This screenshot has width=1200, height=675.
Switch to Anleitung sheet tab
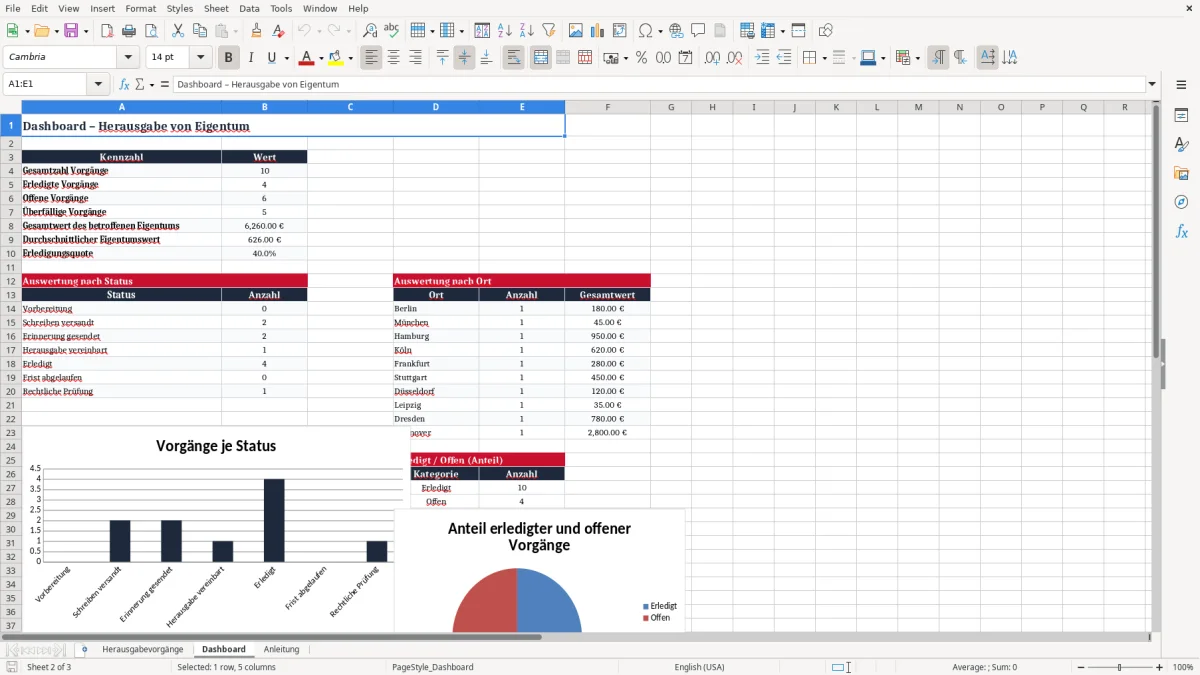(281, 649)
